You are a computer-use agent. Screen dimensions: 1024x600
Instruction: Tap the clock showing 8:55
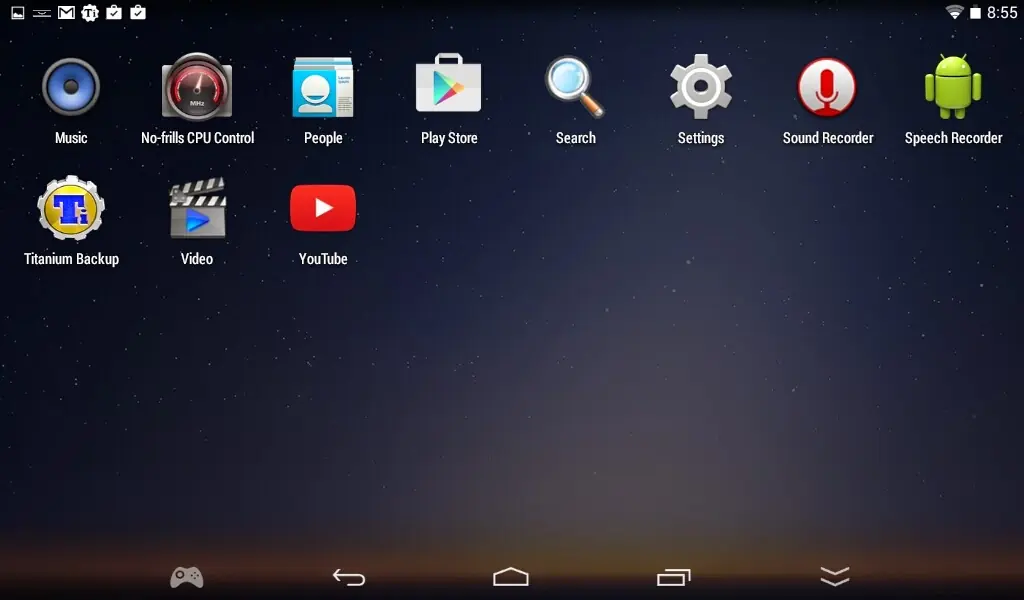coord(1002,12)
